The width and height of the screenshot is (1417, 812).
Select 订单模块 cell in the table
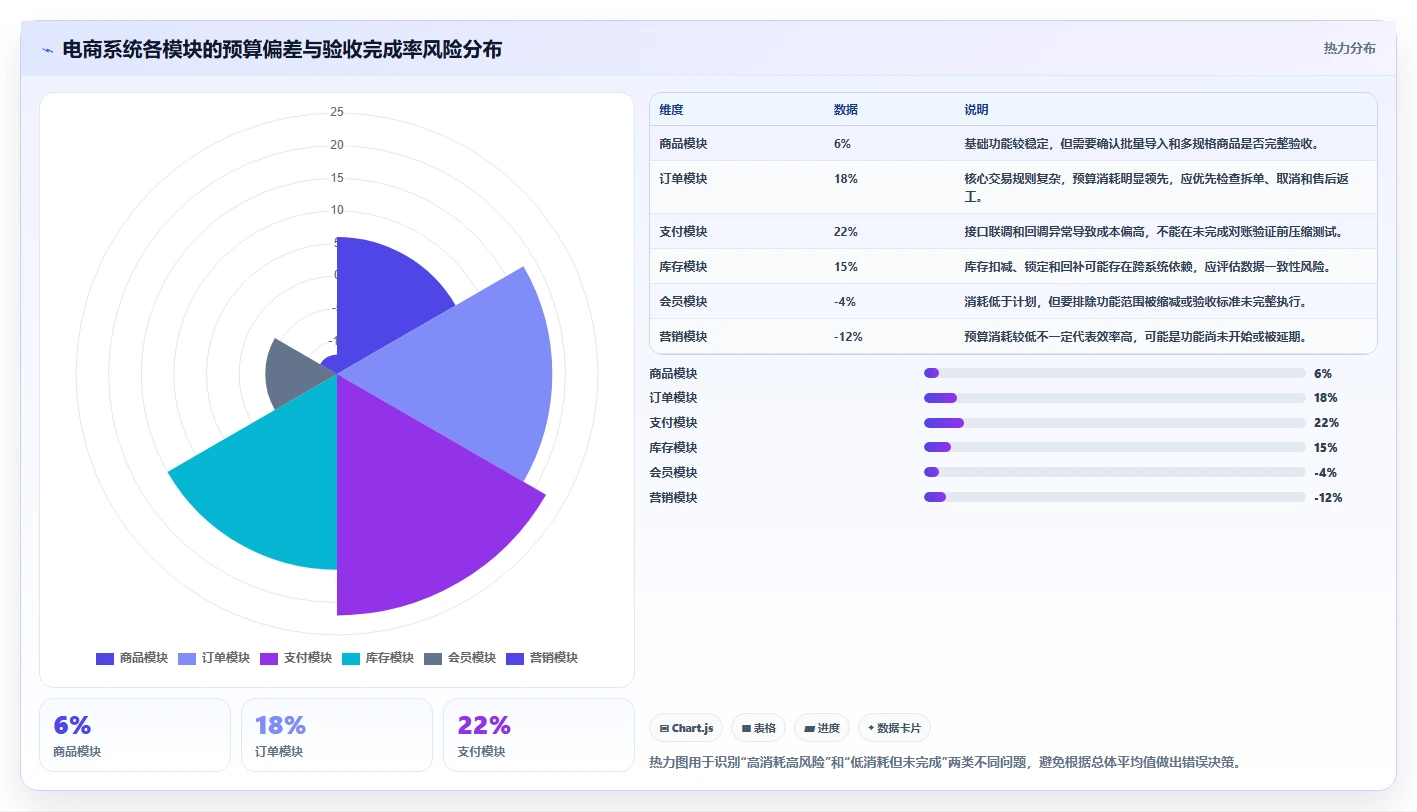(684, 179)
